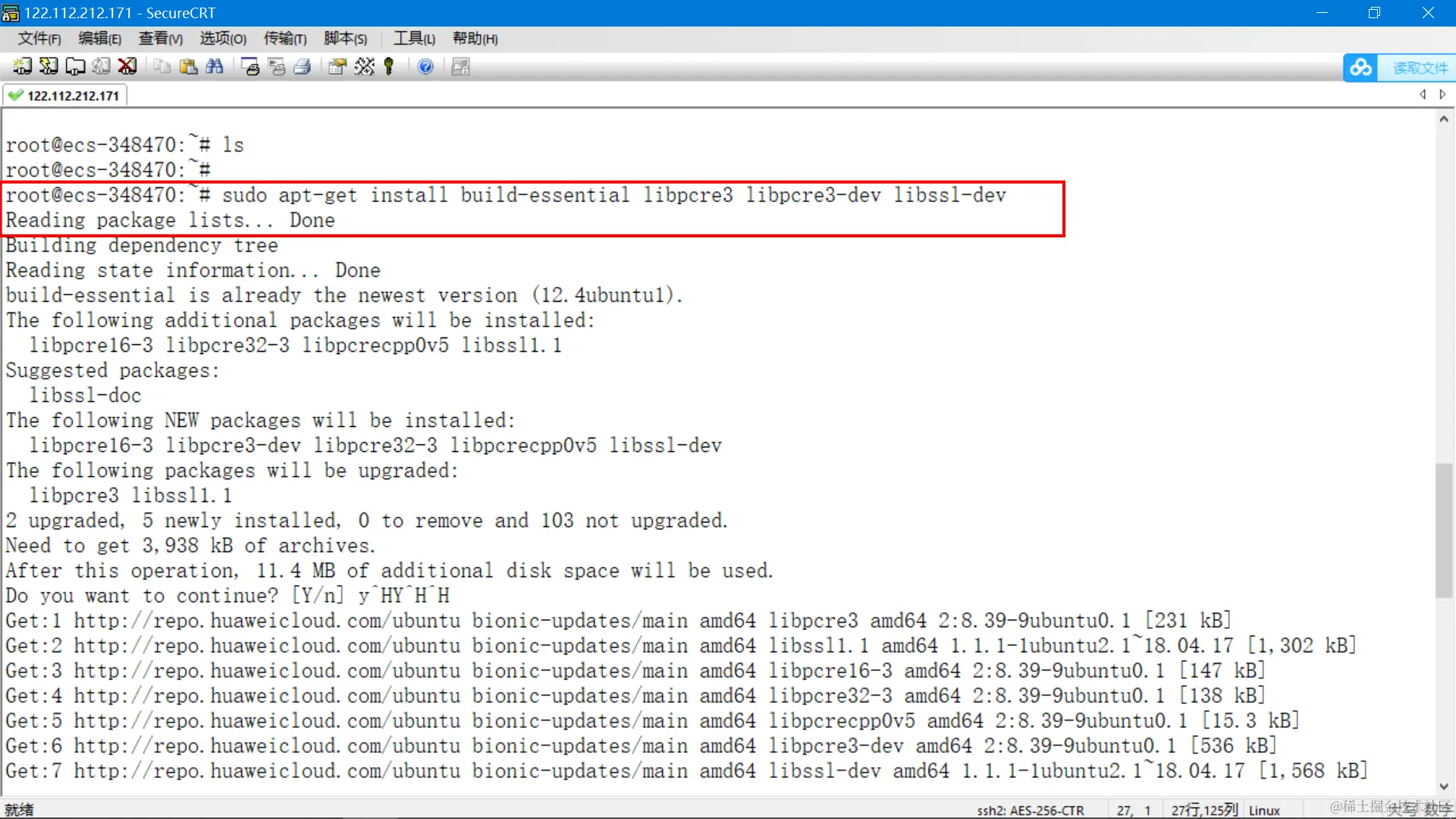Click the vertical scrollbar thumb
Image resolution: width=1456 pixels, height=819 pixels.
1444,529
